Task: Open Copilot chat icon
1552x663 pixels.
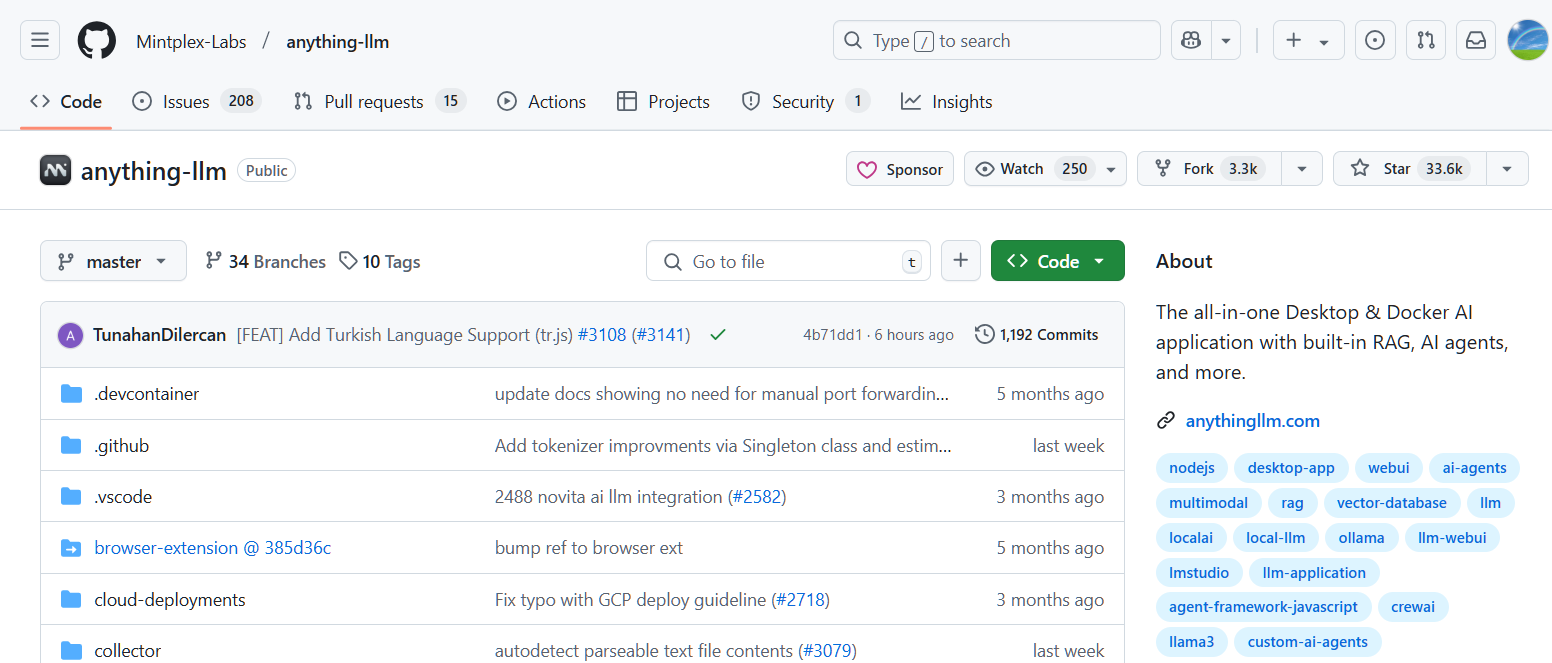Action: tap(1191, 40)
